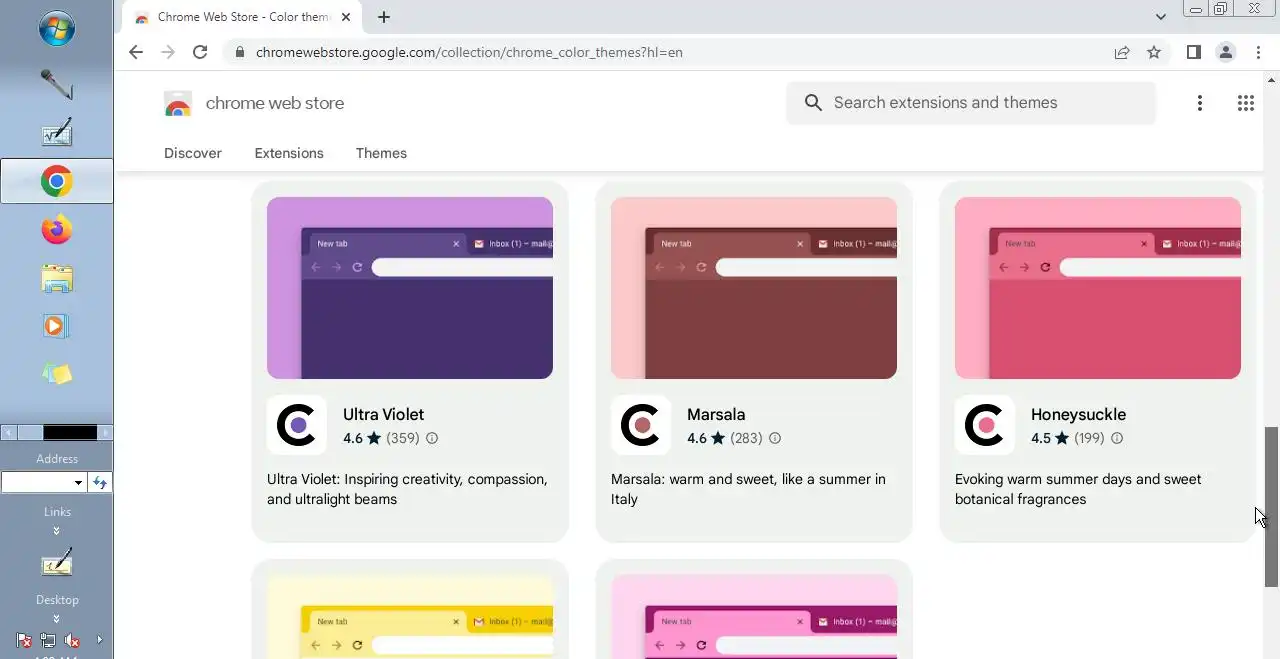Click the Address toolbar go button
This screenshot has width=1280, height=659.
[x=100, y=483]
